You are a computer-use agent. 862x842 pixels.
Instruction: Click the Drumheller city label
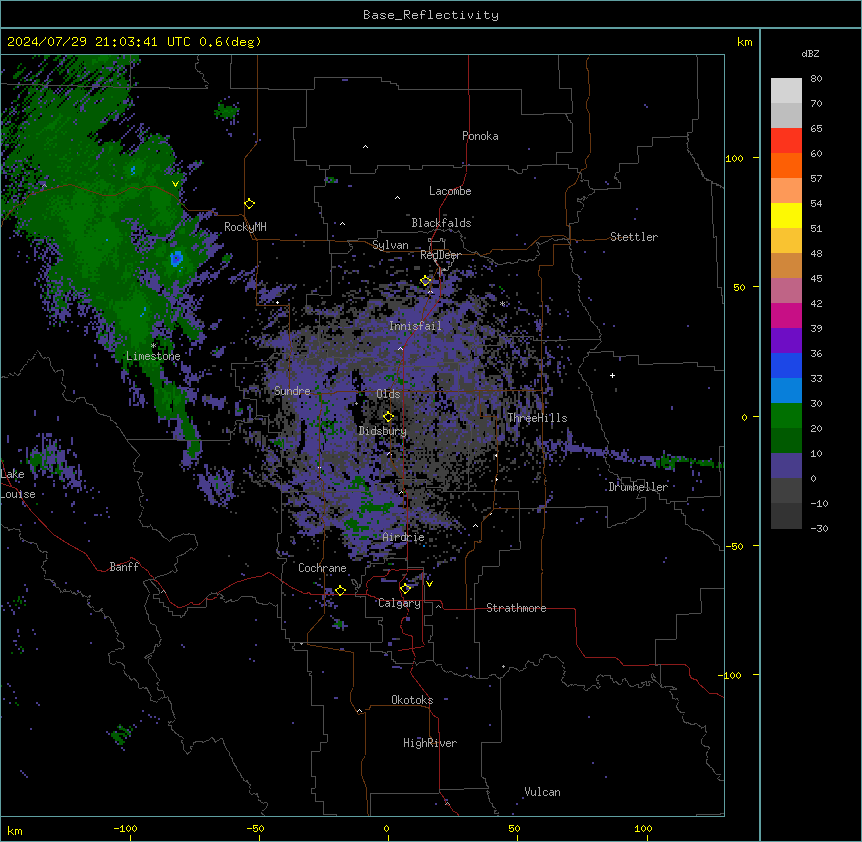point(638,487)
